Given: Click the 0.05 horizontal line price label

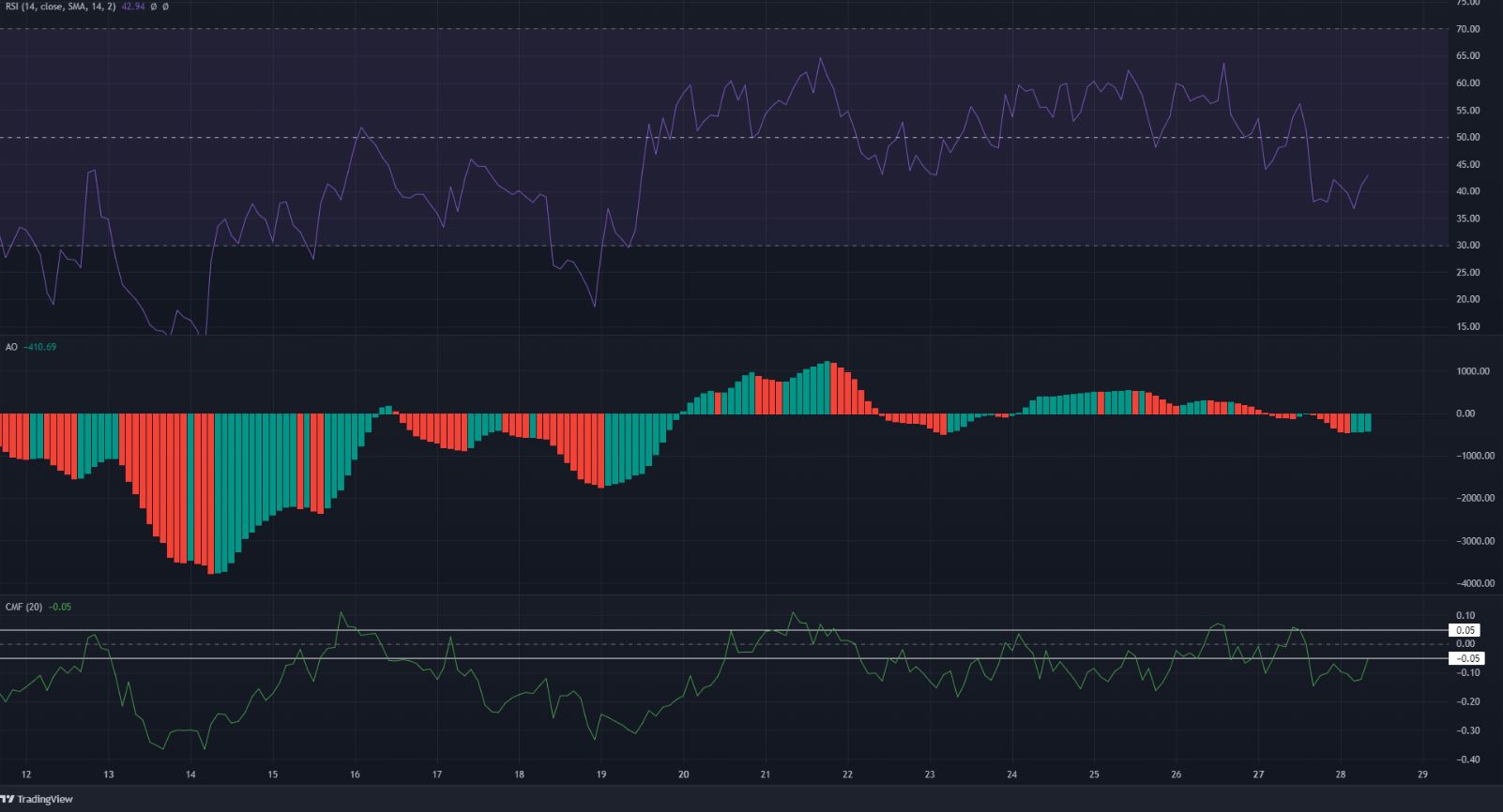Looking at the screenshot, I should (x=1466, y=630).
